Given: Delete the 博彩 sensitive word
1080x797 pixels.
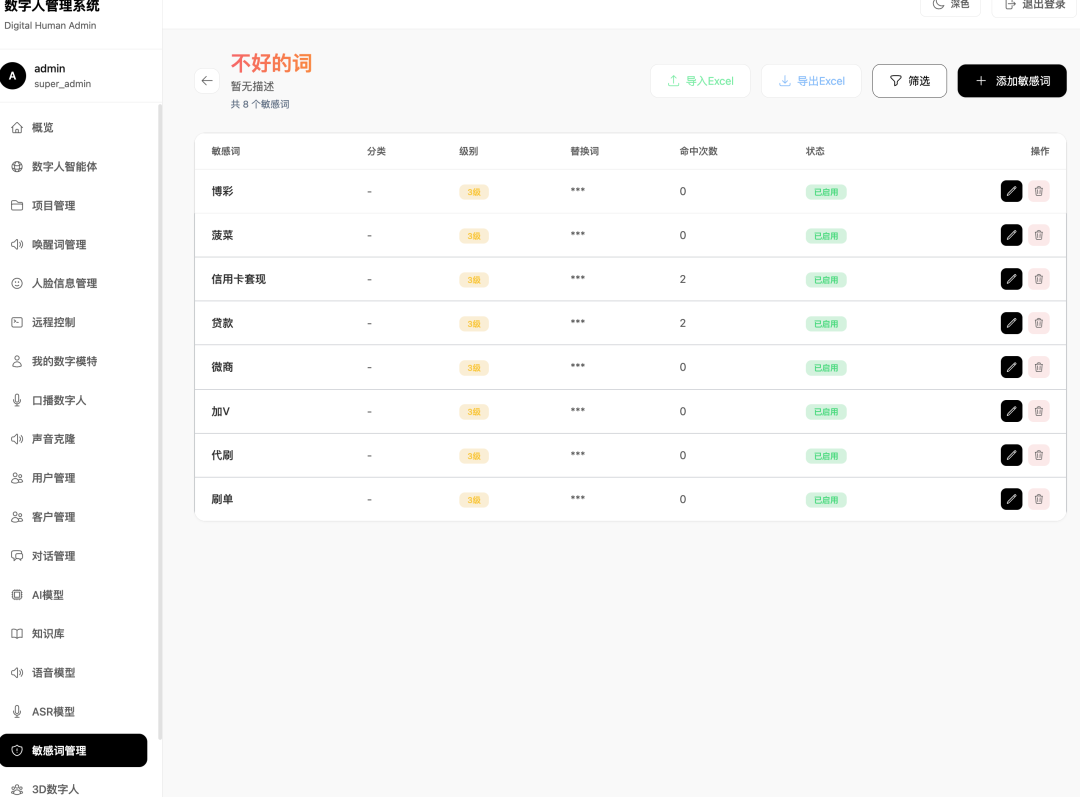Looking at the screenshot, I should coord(1039,191).
